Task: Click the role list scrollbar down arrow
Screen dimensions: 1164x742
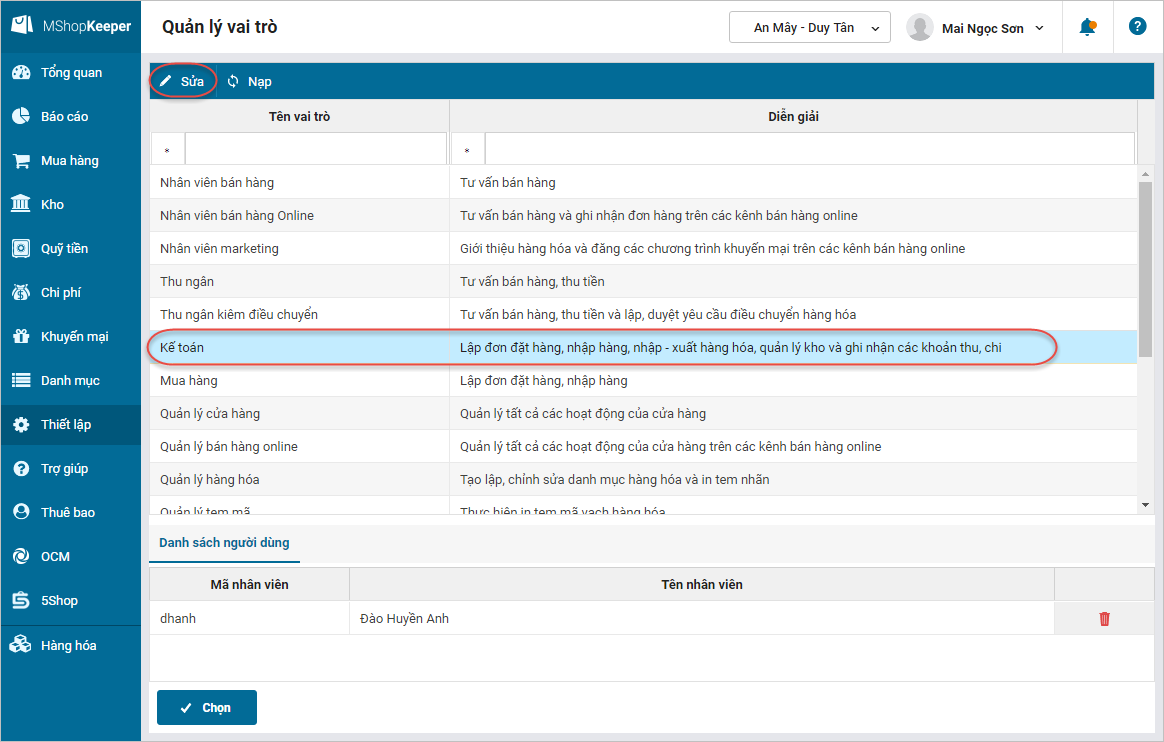Action: pyautogui.click(x=1145, y=505)
